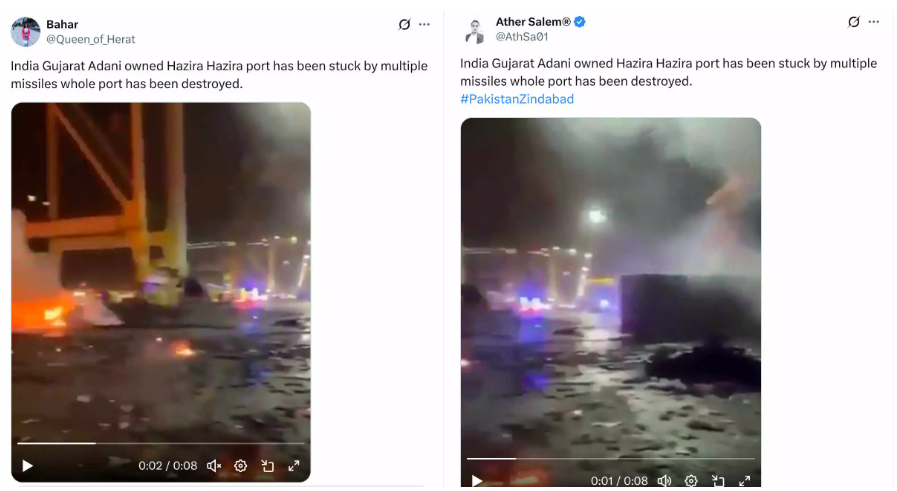Expand right video to fullscreen

tap(744, 481)
